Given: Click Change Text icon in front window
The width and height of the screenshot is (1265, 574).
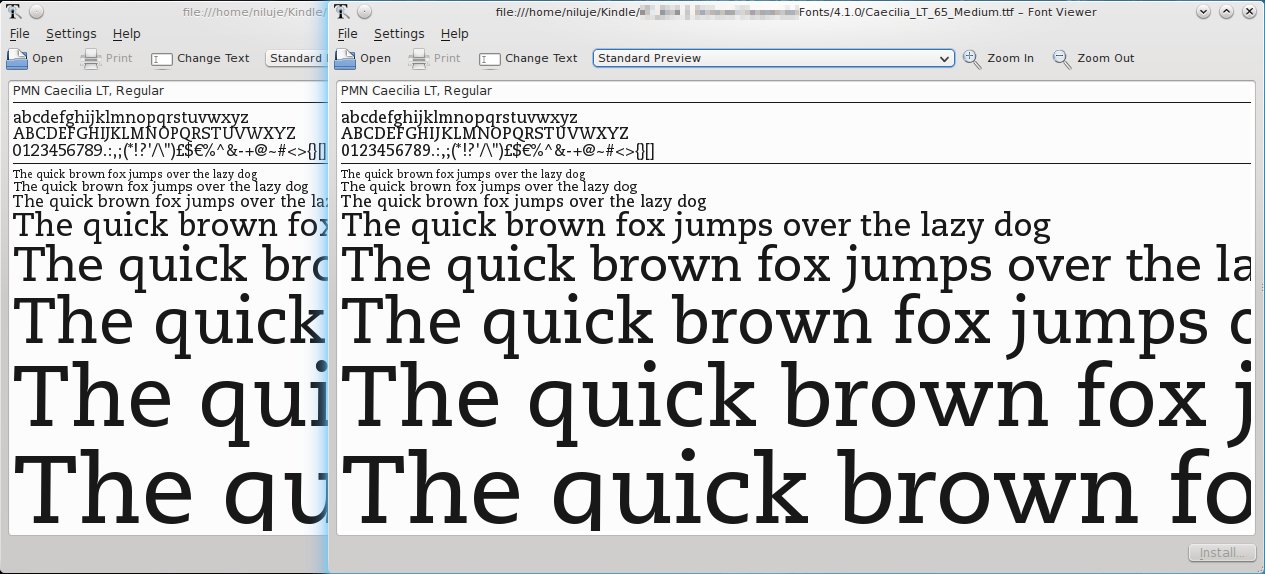Looking at the screenshot, I should click(x=490, y=59).
